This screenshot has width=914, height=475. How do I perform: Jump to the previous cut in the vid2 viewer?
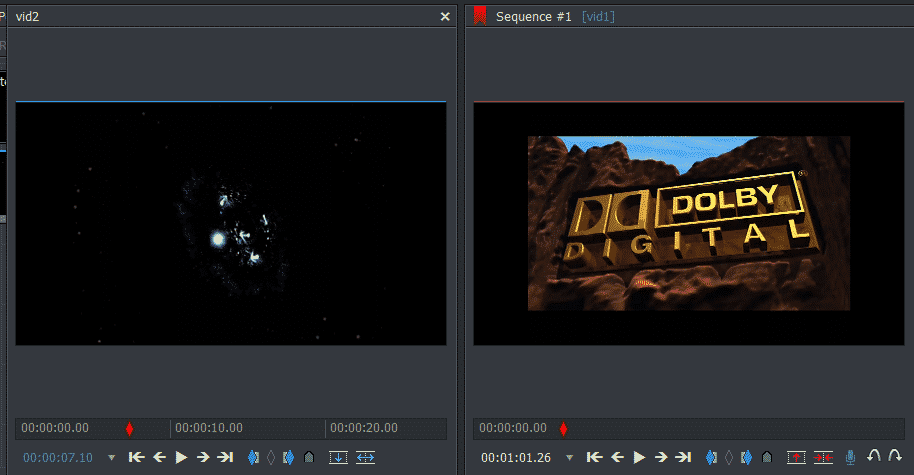pos(136,458)
